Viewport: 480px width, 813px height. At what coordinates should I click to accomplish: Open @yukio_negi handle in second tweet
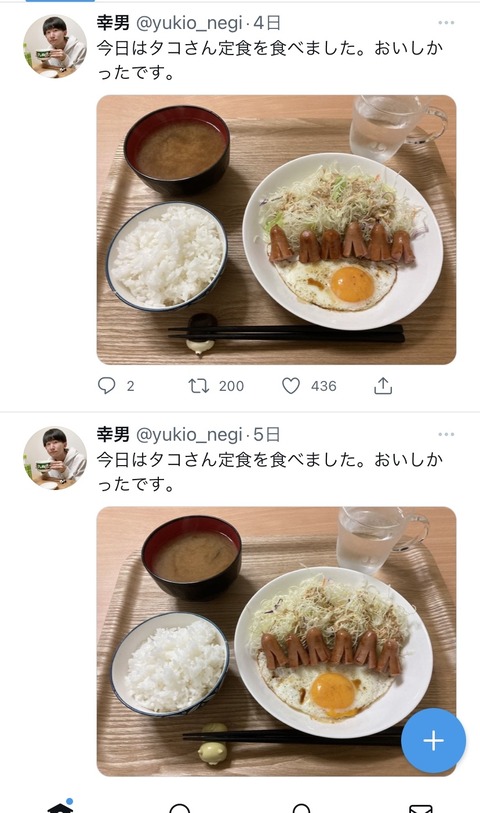189,434
